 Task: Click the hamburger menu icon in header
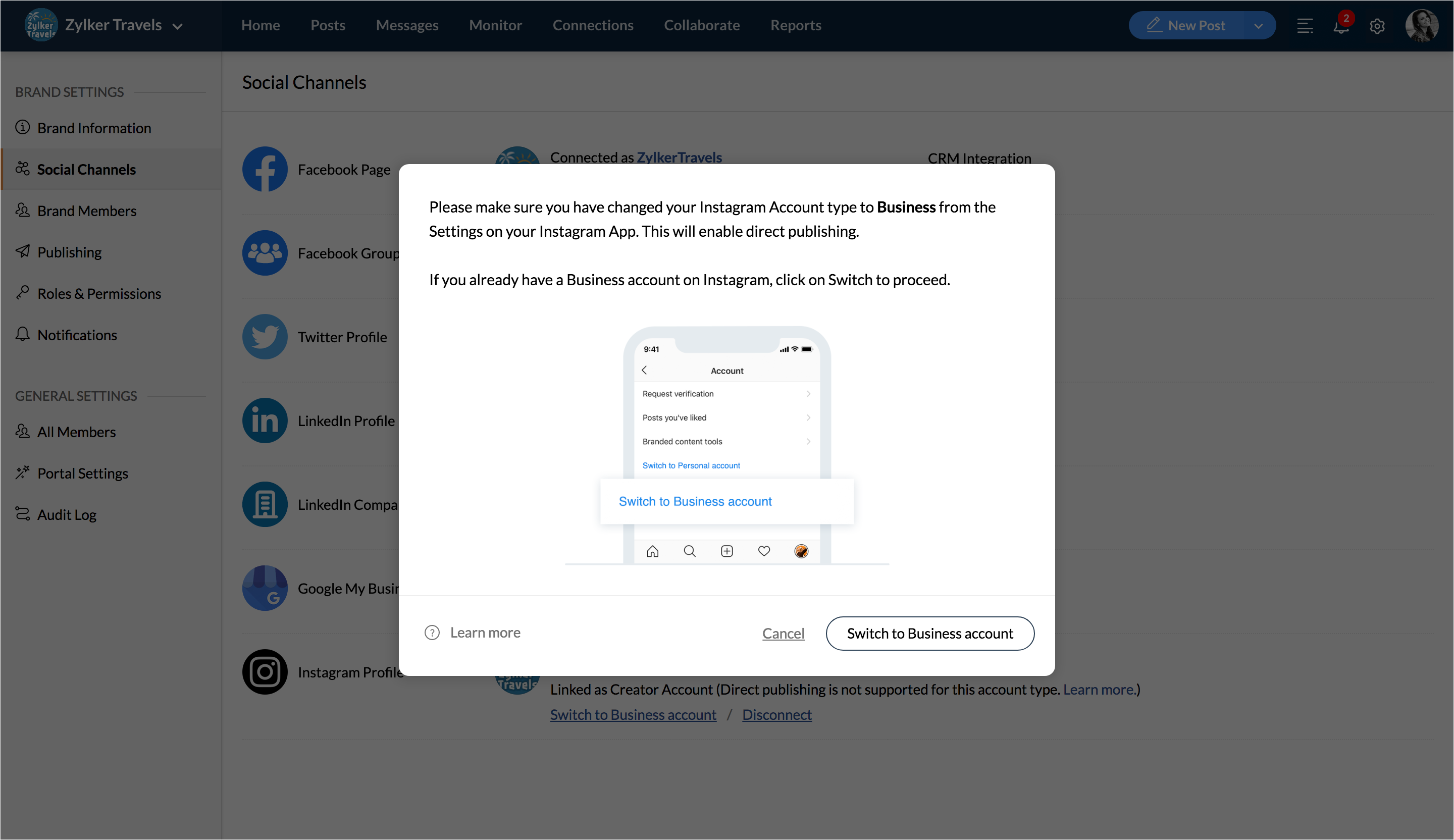coord(1305,26)
